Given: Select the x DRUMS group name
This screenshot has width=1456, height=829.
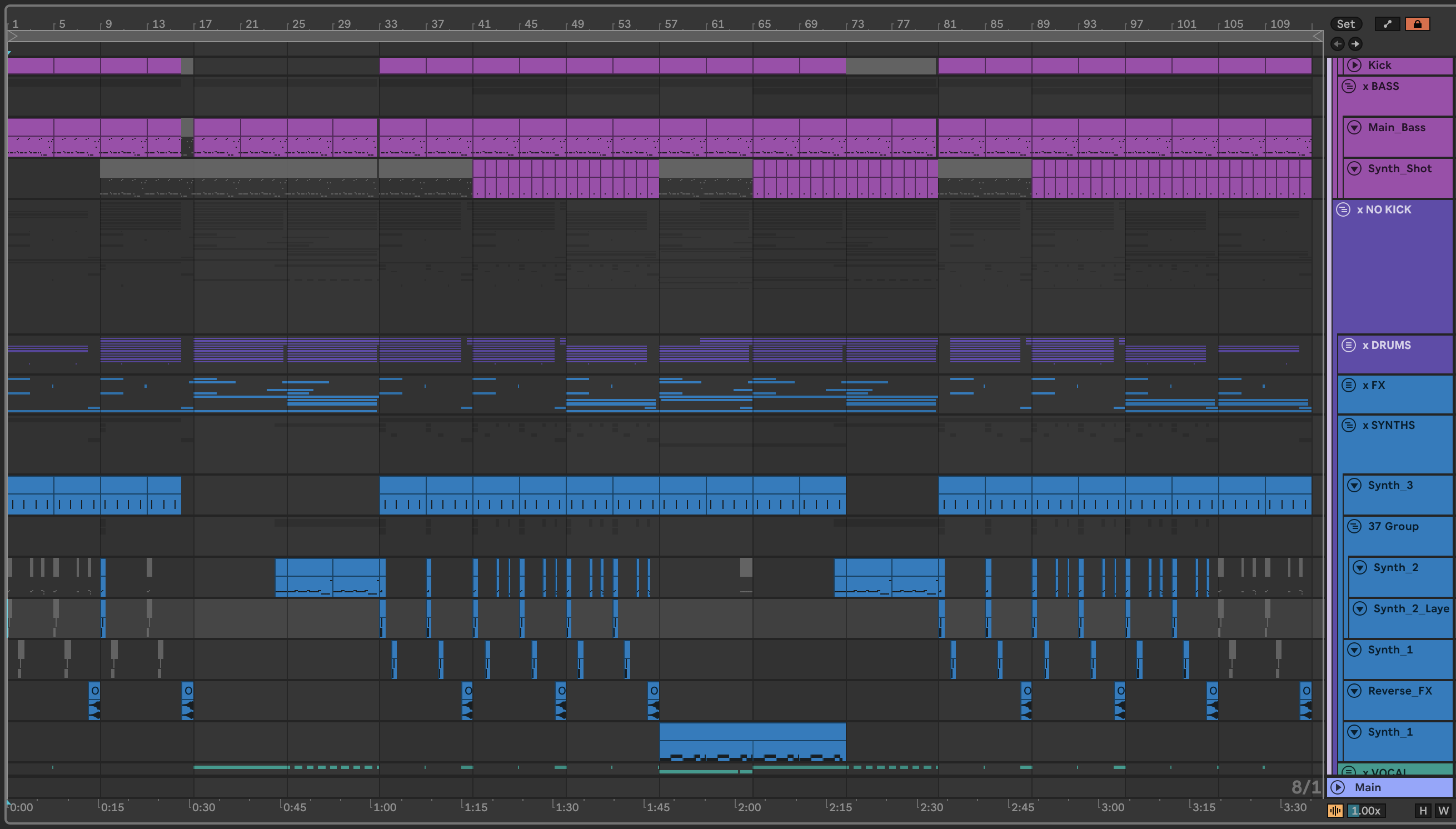Looking at the screenshot, I should click(1386, 344).
